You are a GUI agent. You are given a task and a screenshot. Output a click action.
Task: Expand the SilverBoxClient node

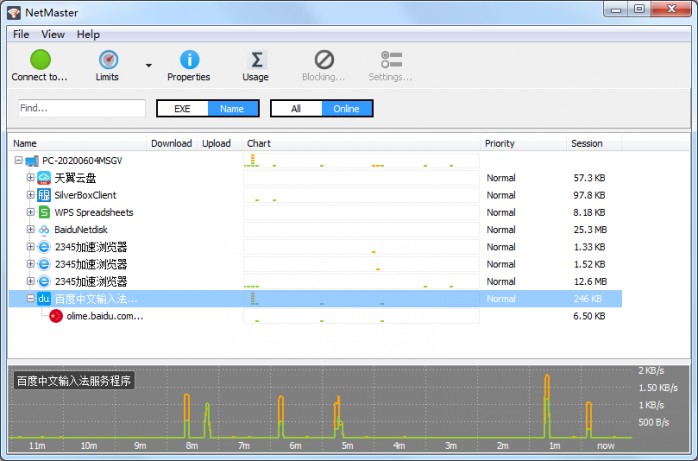[30, 194]
